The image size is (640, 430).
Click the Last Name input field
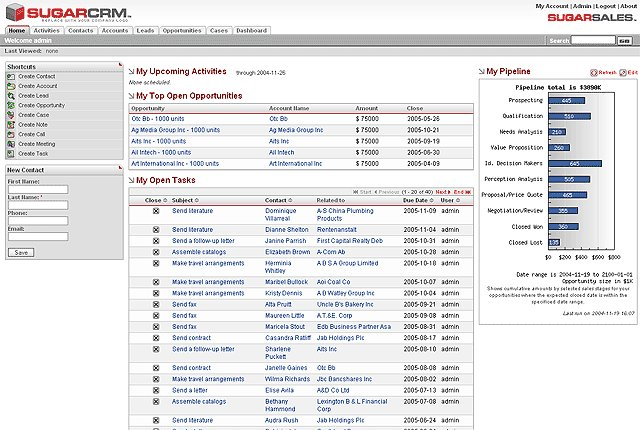[38, 205]
